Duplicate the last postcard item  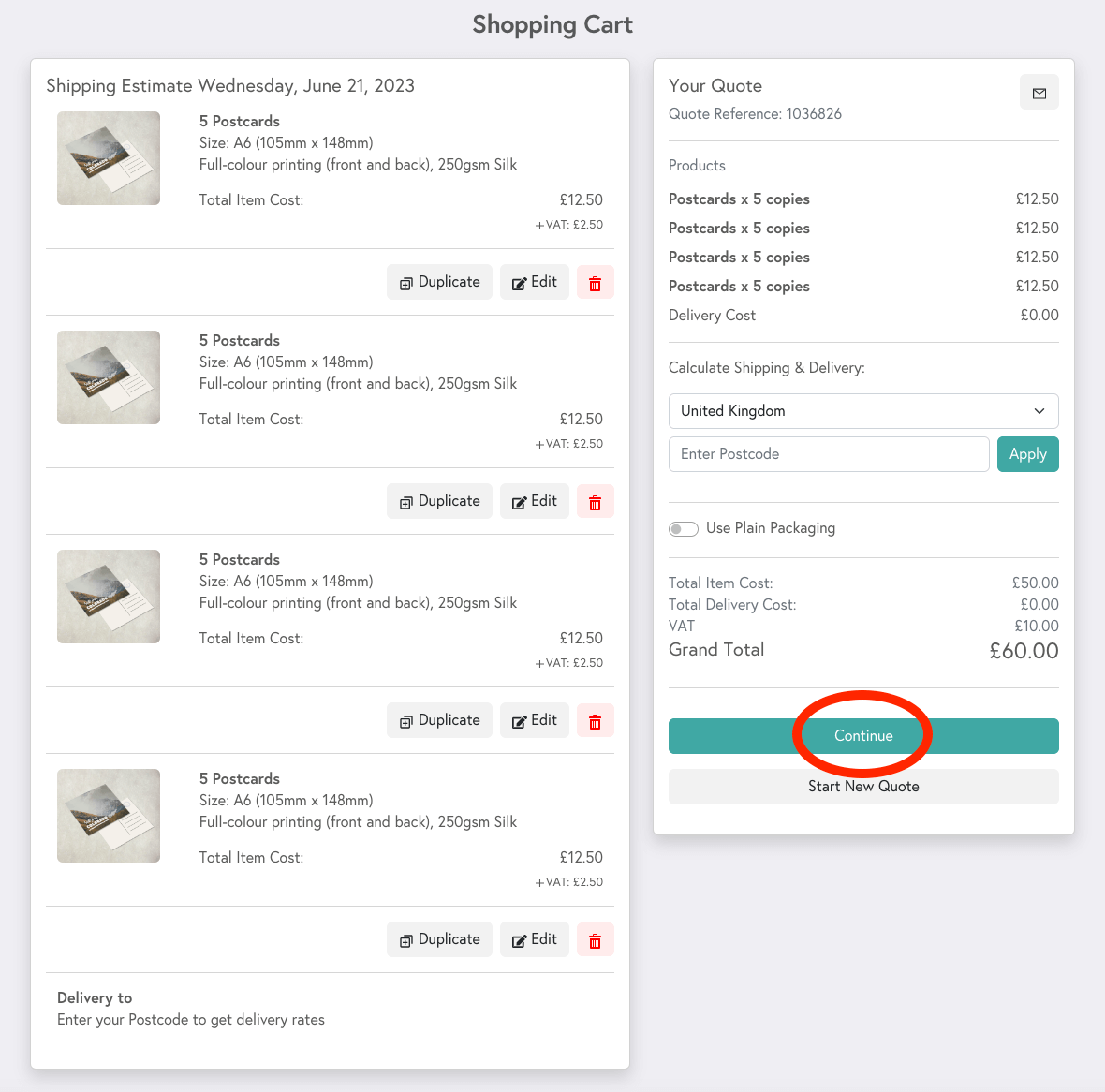click(439, 938)
